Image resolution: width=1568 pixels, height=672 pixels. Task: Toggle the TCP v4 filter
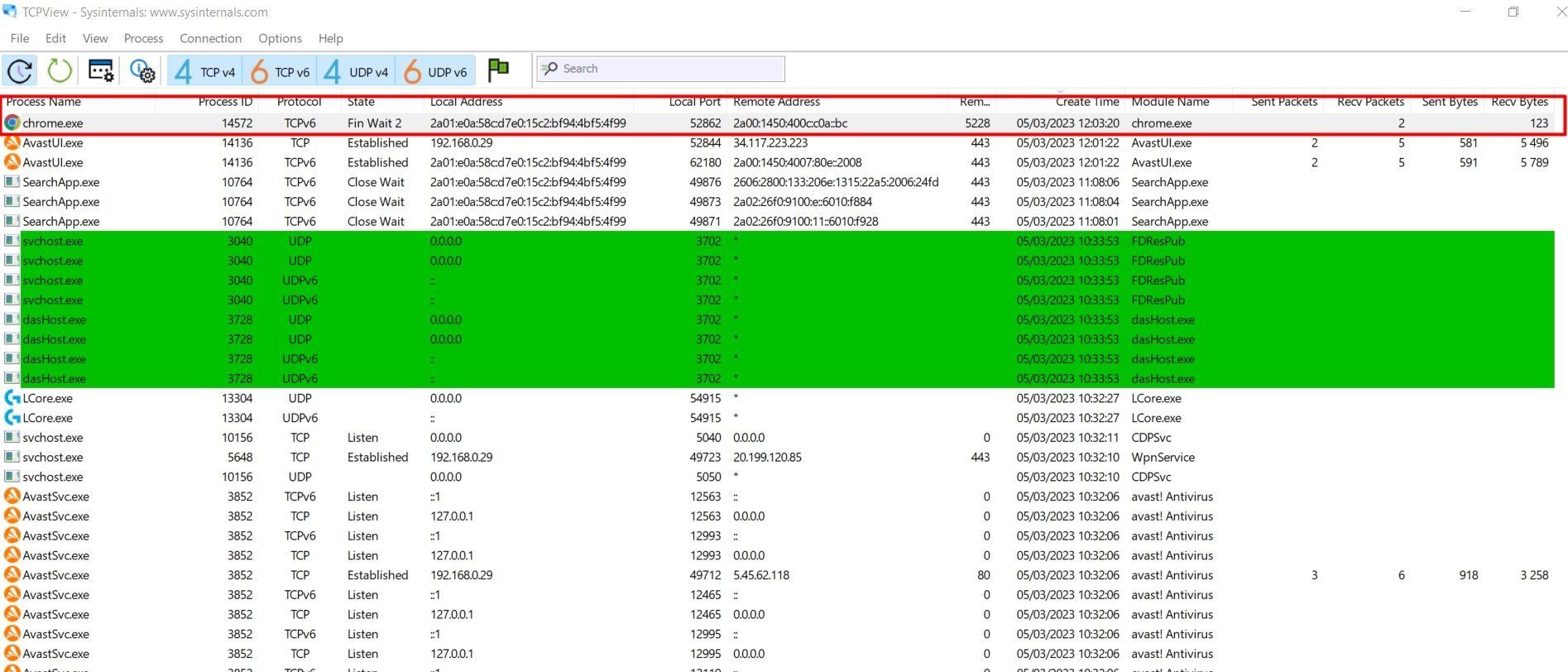[x=204, y=72]
